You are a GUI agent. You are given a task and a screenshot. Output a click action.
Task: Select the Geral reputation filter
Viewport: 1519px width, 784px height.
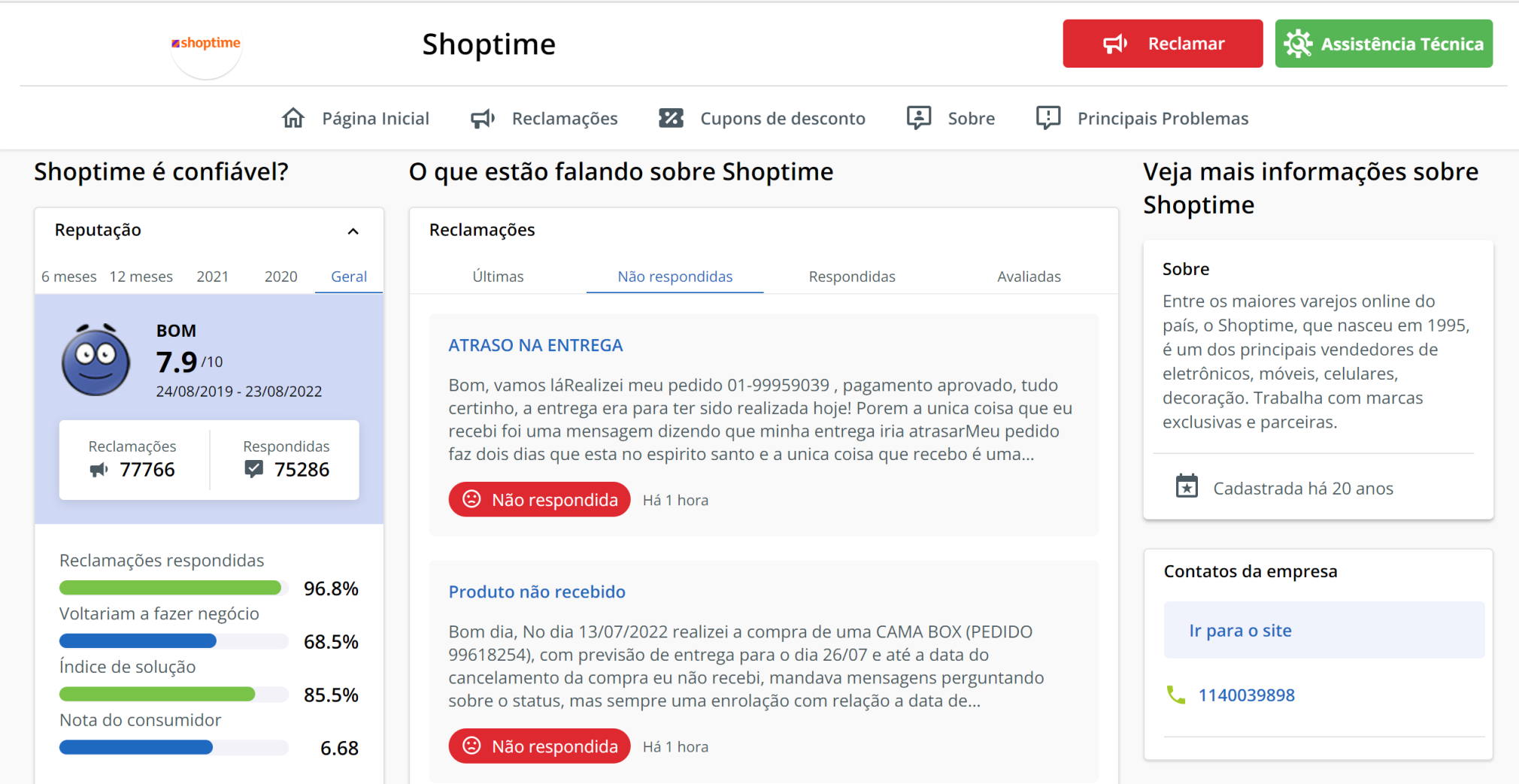pos(348,277)
